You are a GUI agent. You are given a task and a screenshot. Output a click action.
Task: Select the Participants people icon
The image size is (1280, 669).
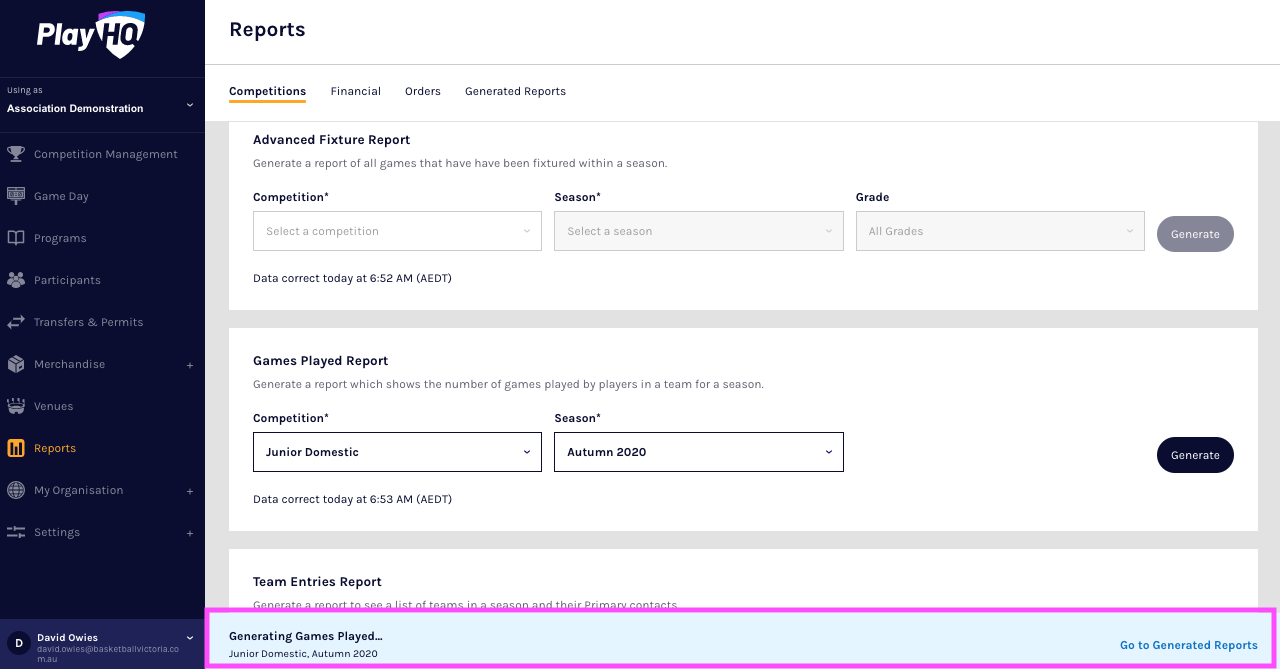[16, 280]
